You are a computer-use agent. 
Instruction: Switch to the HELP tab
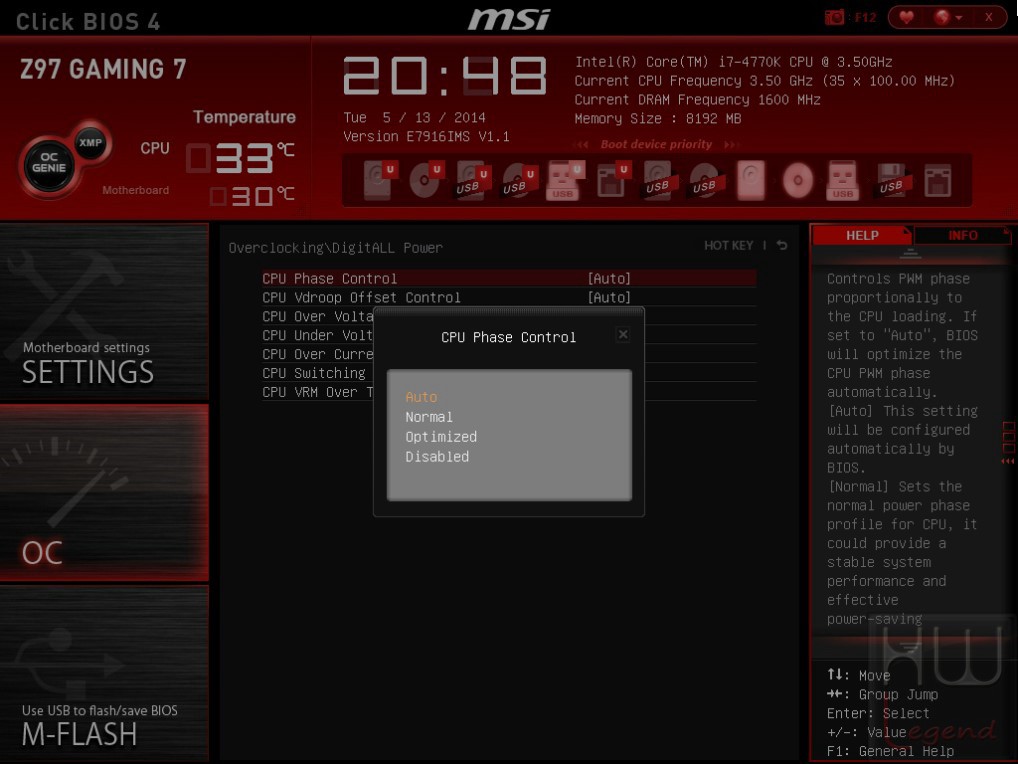[x=862, y=235]
